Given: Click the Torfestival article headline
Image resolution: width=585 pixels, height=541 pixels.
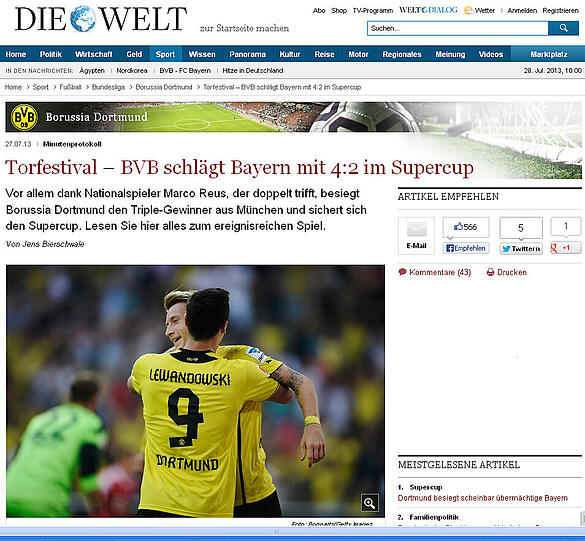Looking at the screenshot, I should (239, 167).
